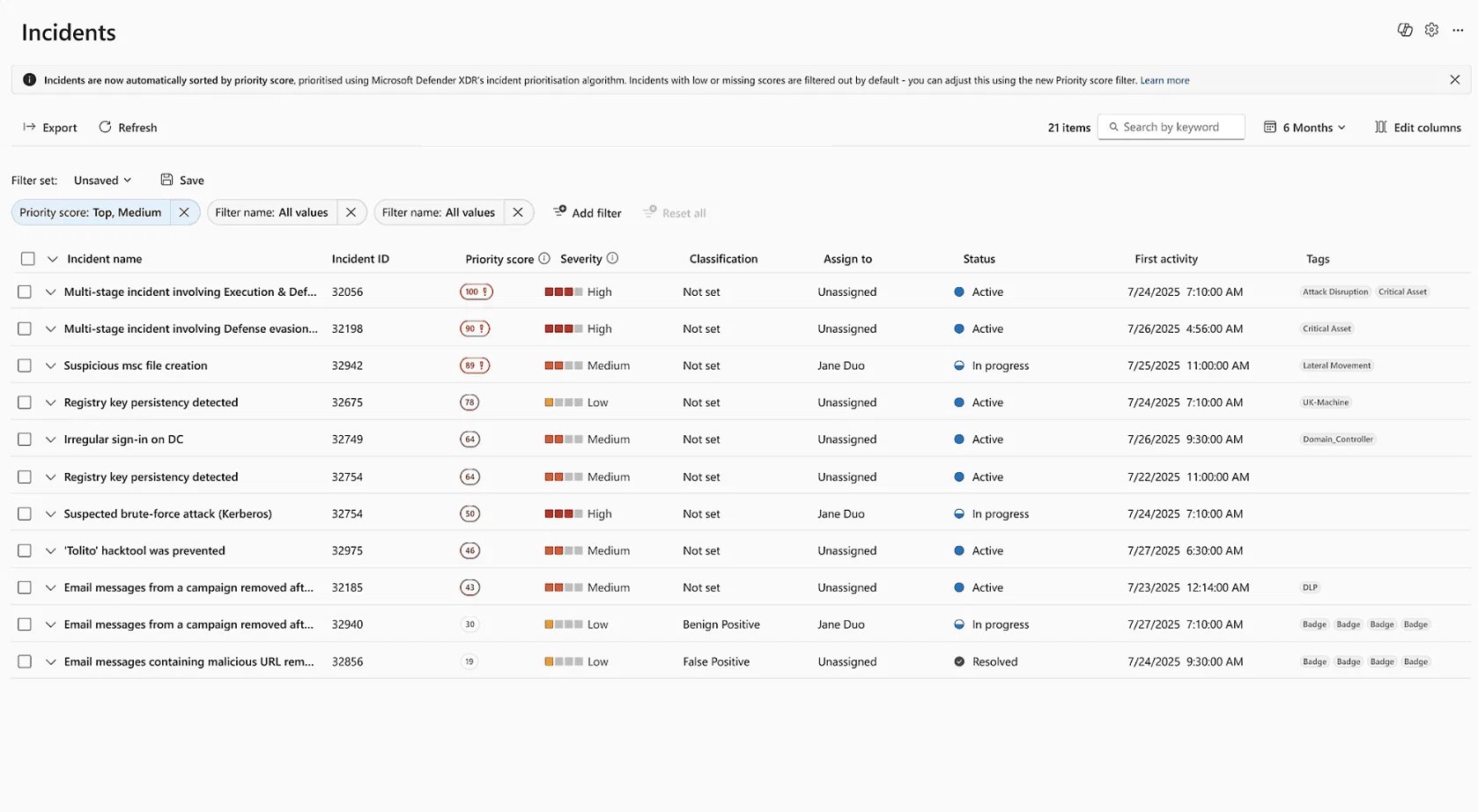This screenshot has height=812, width=1478.
Task: Select checkbox for 'Tolito' hacktool row
Action: (x=25, y=550)
